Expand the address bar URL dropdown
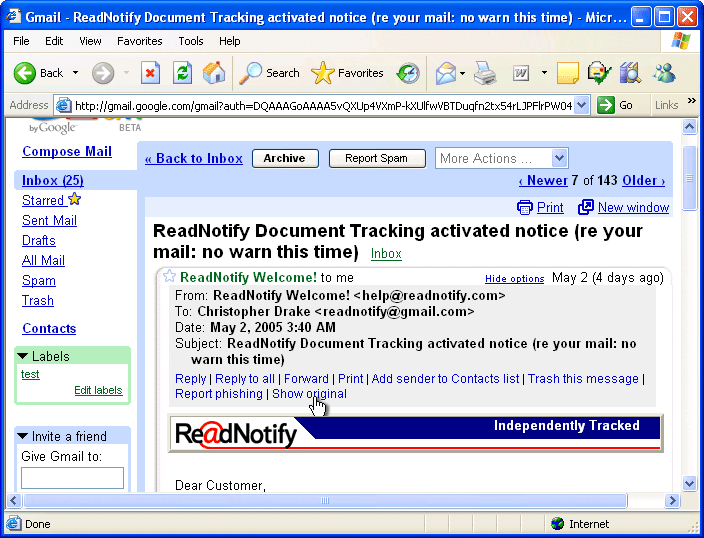Screen dimensions: 704x538 coord(581,105)
